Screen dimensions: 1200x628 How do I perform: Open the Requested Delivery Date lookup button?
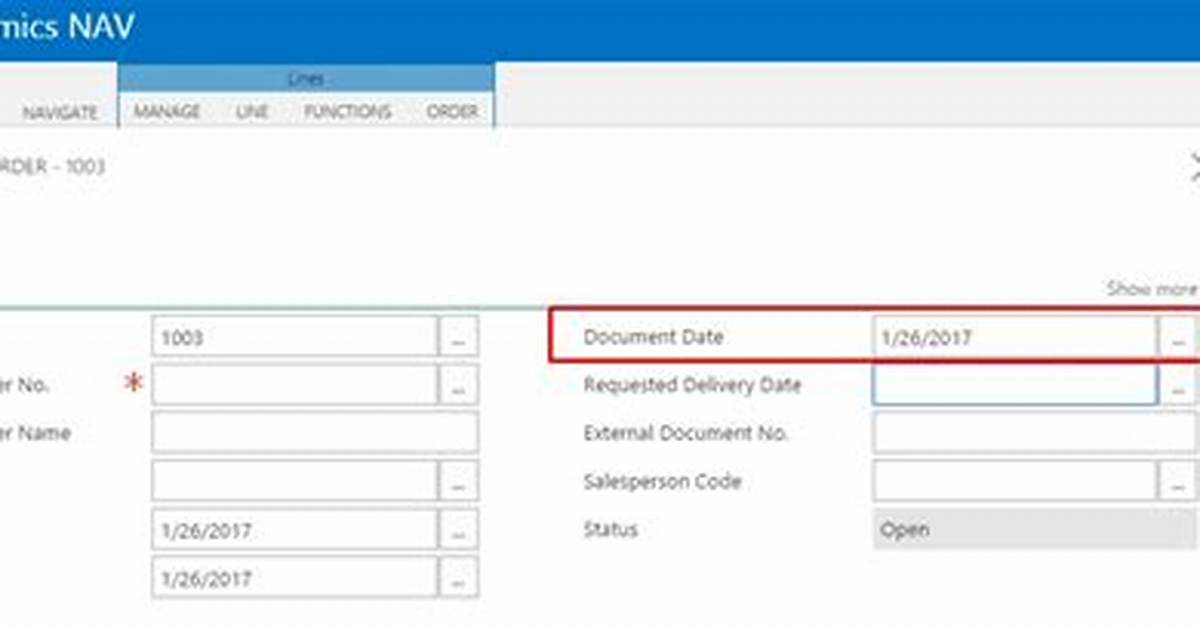coord(1179,385)
